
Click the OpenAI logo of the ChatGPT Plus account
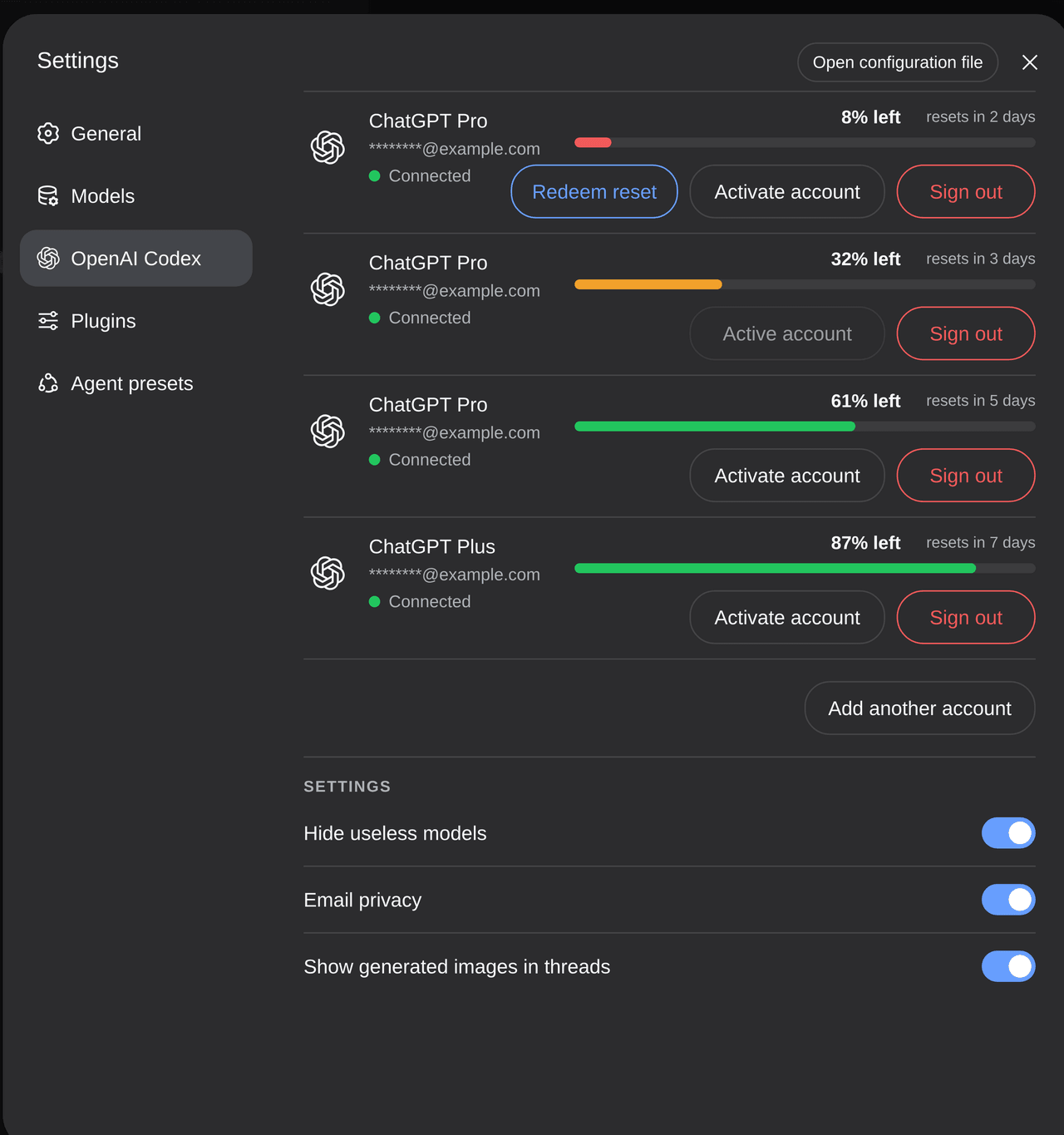(x=328, y=573)
